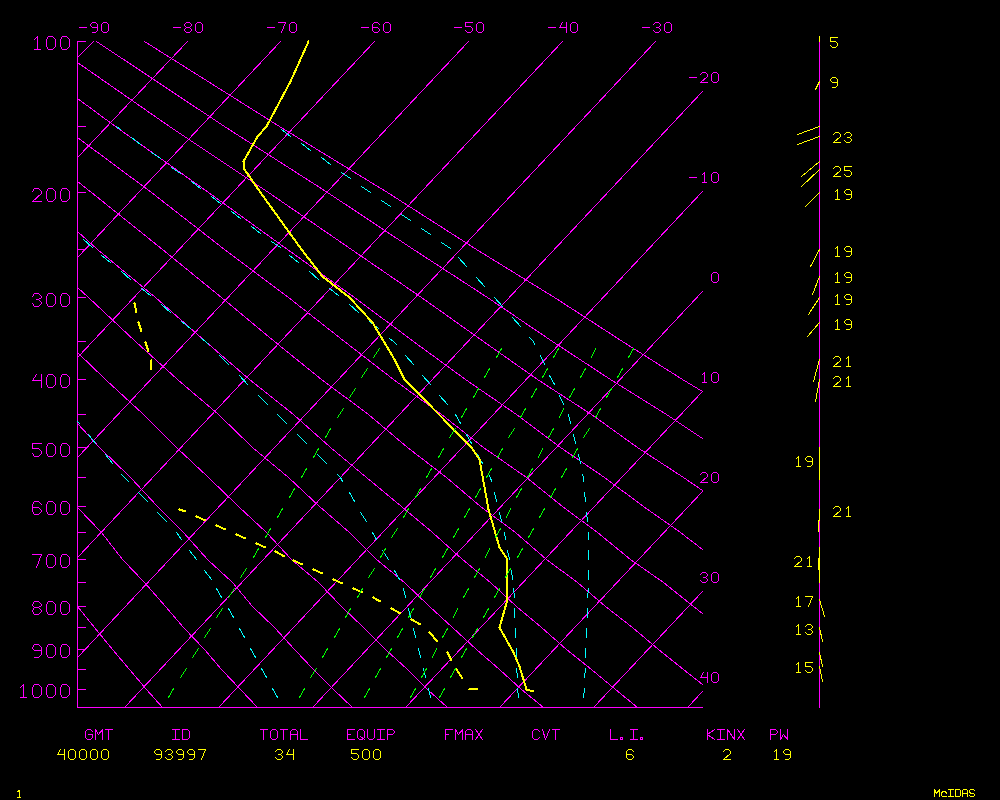Select the station ID value 93997
The image size is (1000, 800).
180,755
